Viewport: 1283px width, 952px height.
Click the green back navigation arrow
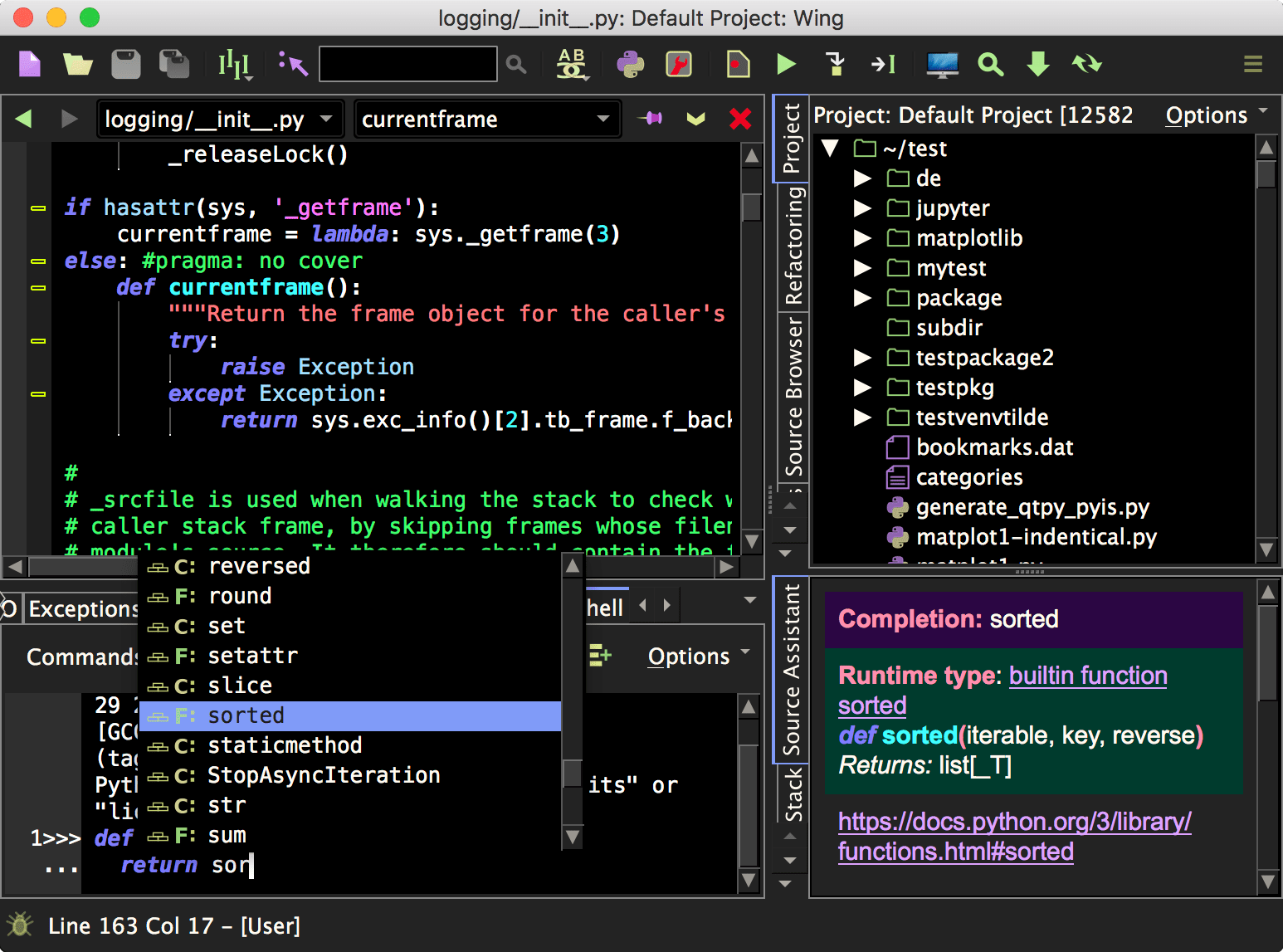tap(23, 120)
